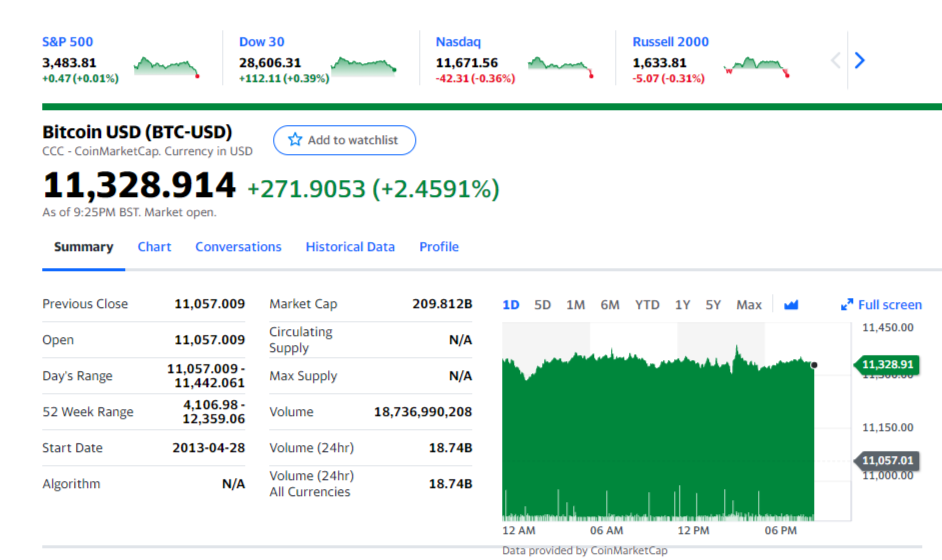
Task: Click the Start Date value 2013-04-28
Action: pyautogui.click(x=208, y=448)
